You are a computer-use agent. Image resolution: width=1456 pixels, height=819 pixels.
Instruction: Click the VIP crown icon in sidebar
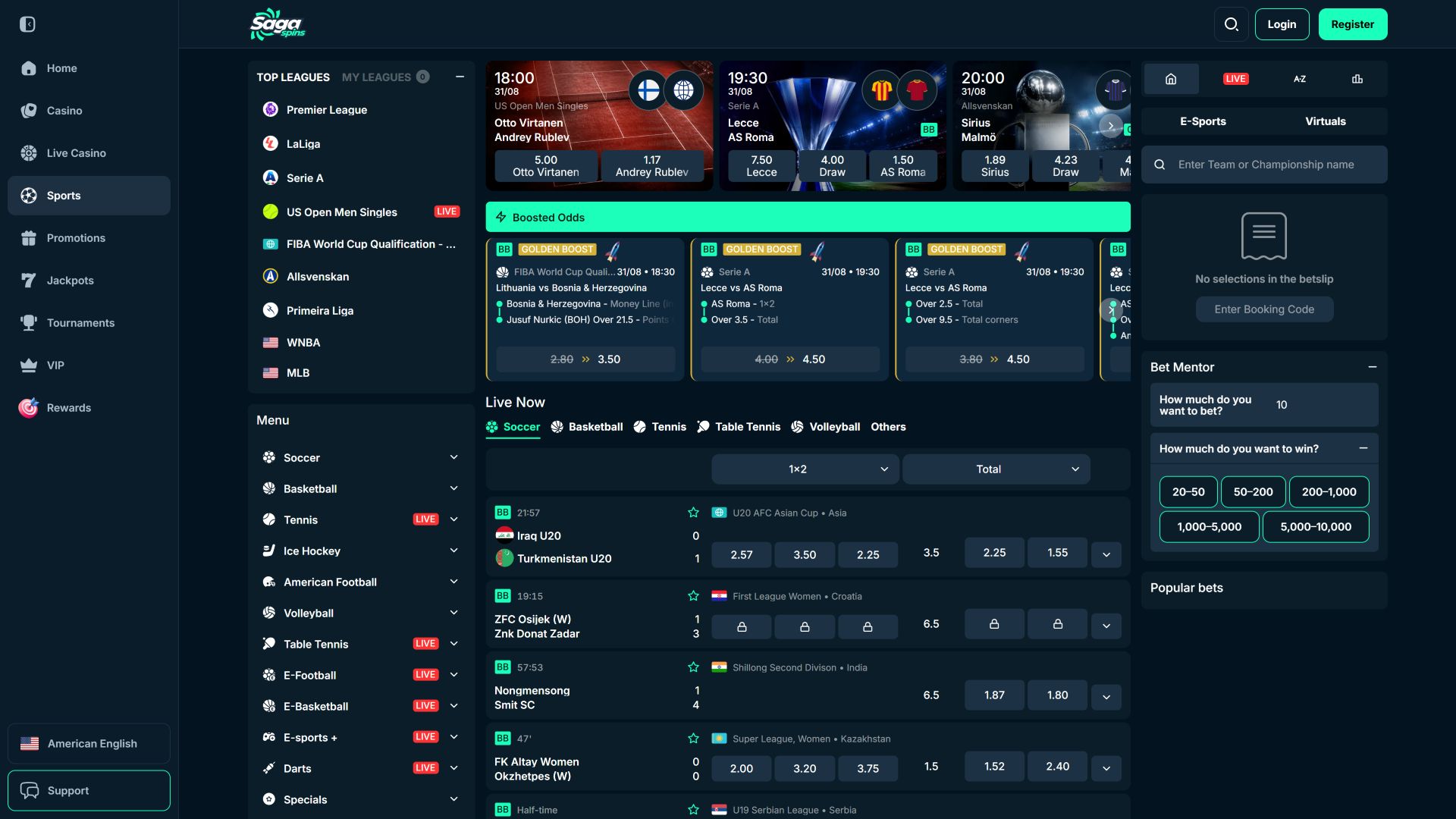[x=29, y=366]
